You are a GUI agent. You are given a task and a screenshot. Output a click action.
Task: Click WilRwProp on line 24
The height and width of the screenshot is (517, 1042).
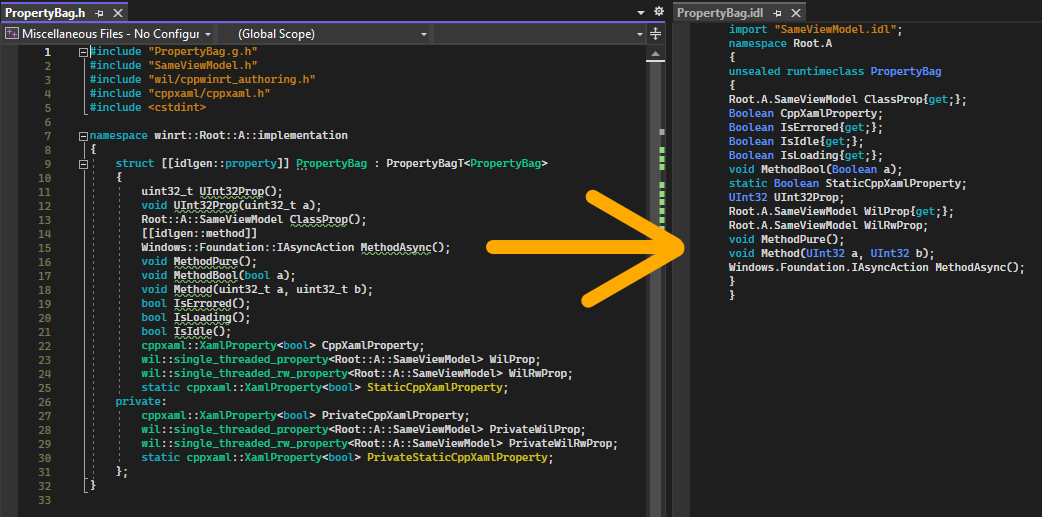pyautogui.click(x=540, y=373)
